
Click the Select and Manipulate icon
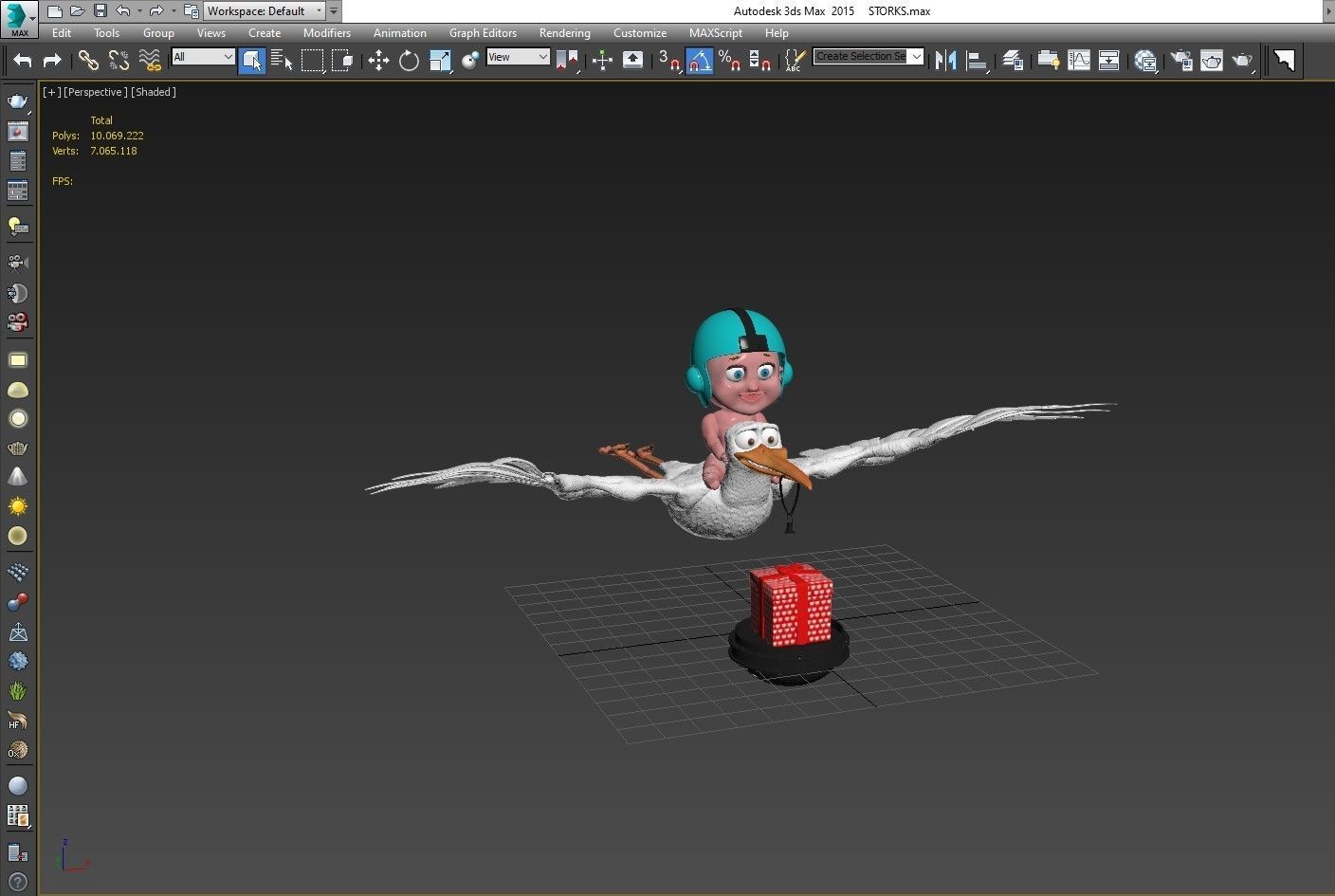pos(602,61)
